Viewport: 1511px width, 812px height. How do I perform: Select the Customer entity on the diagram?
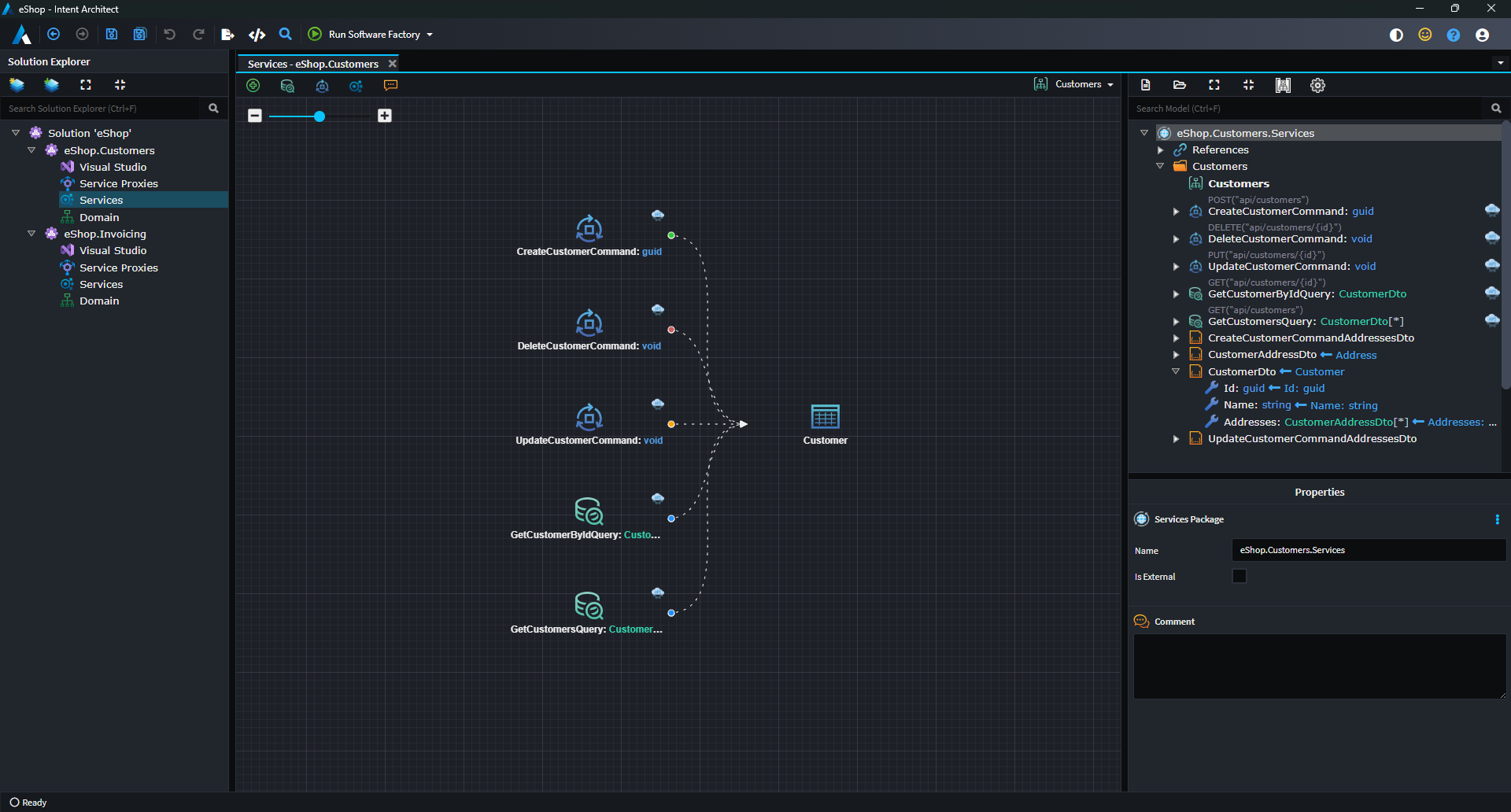pyautogui.click(x=825, y=424)
